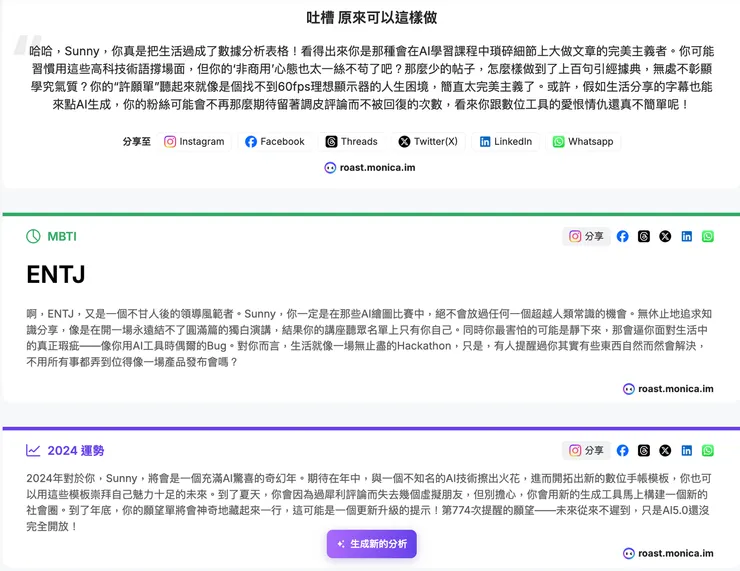Click Facebook icon in MBTI card
740x571 pixels.
[x=622, y=236]
